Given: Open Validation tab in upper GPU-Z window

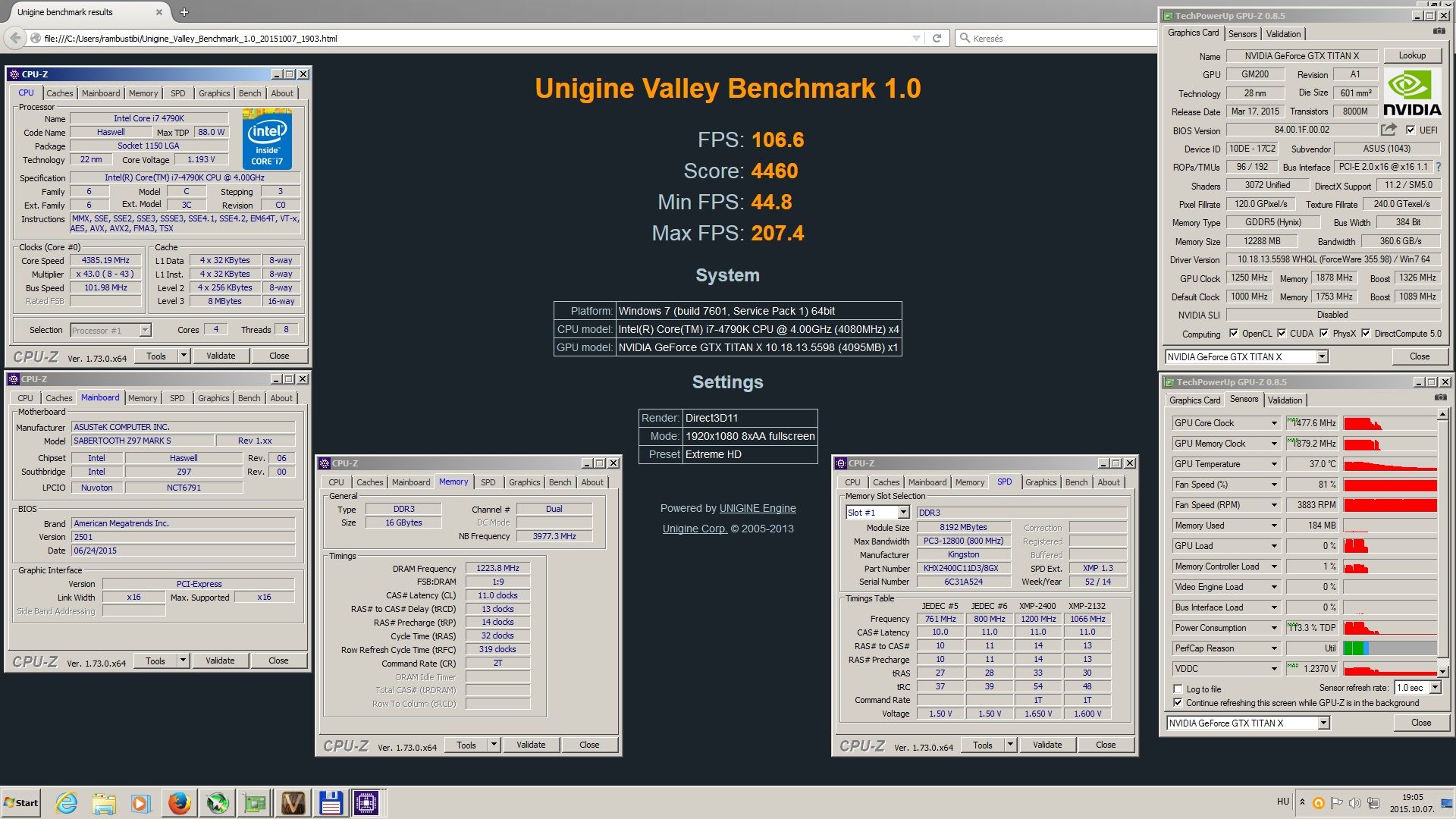Looking at the screenshot, I should point(1283,34).
